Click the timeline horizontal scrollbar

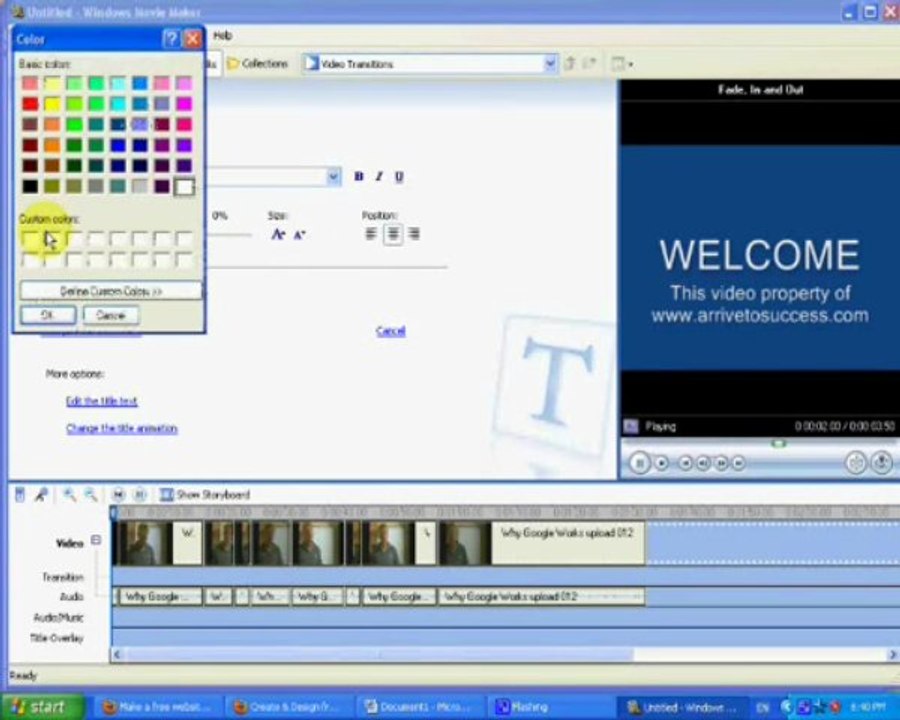click(379, 654)
